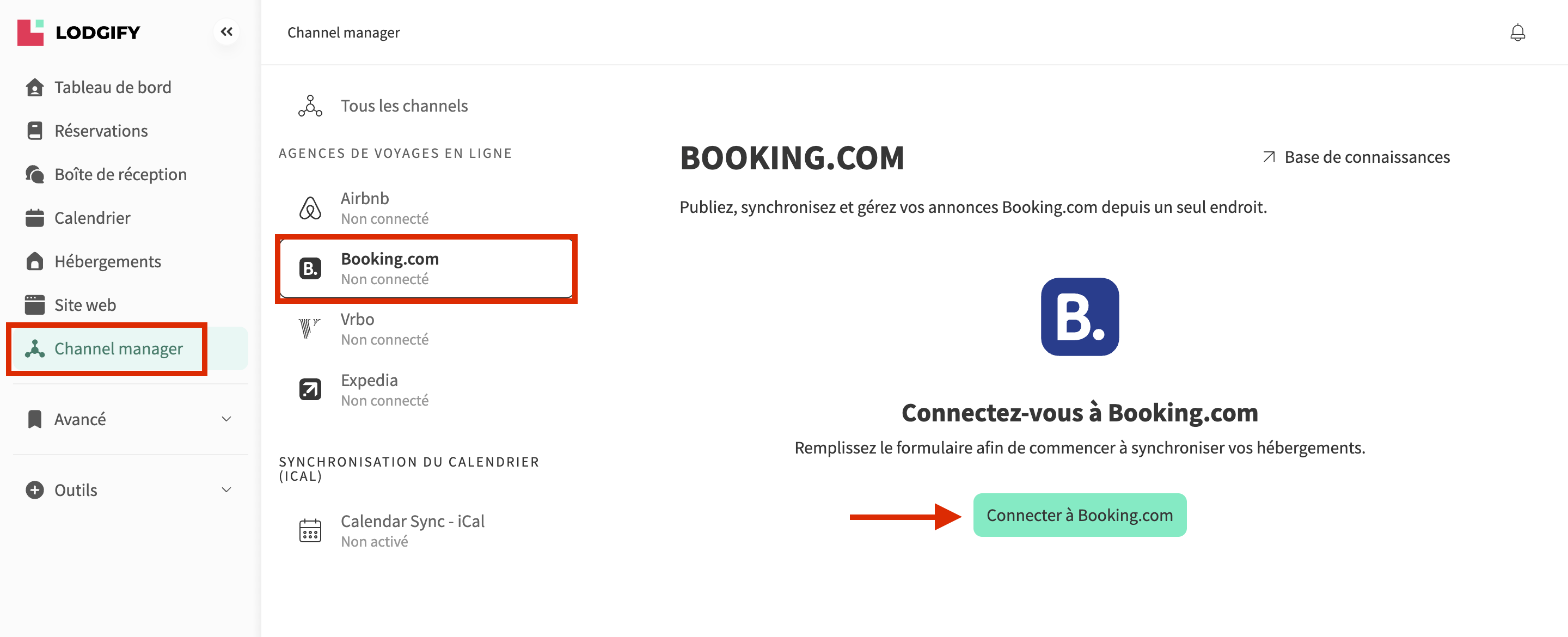The image size is (1568, 637).
Task: Expand the Avancé menu chevron
Action: [x=226, y=419]
